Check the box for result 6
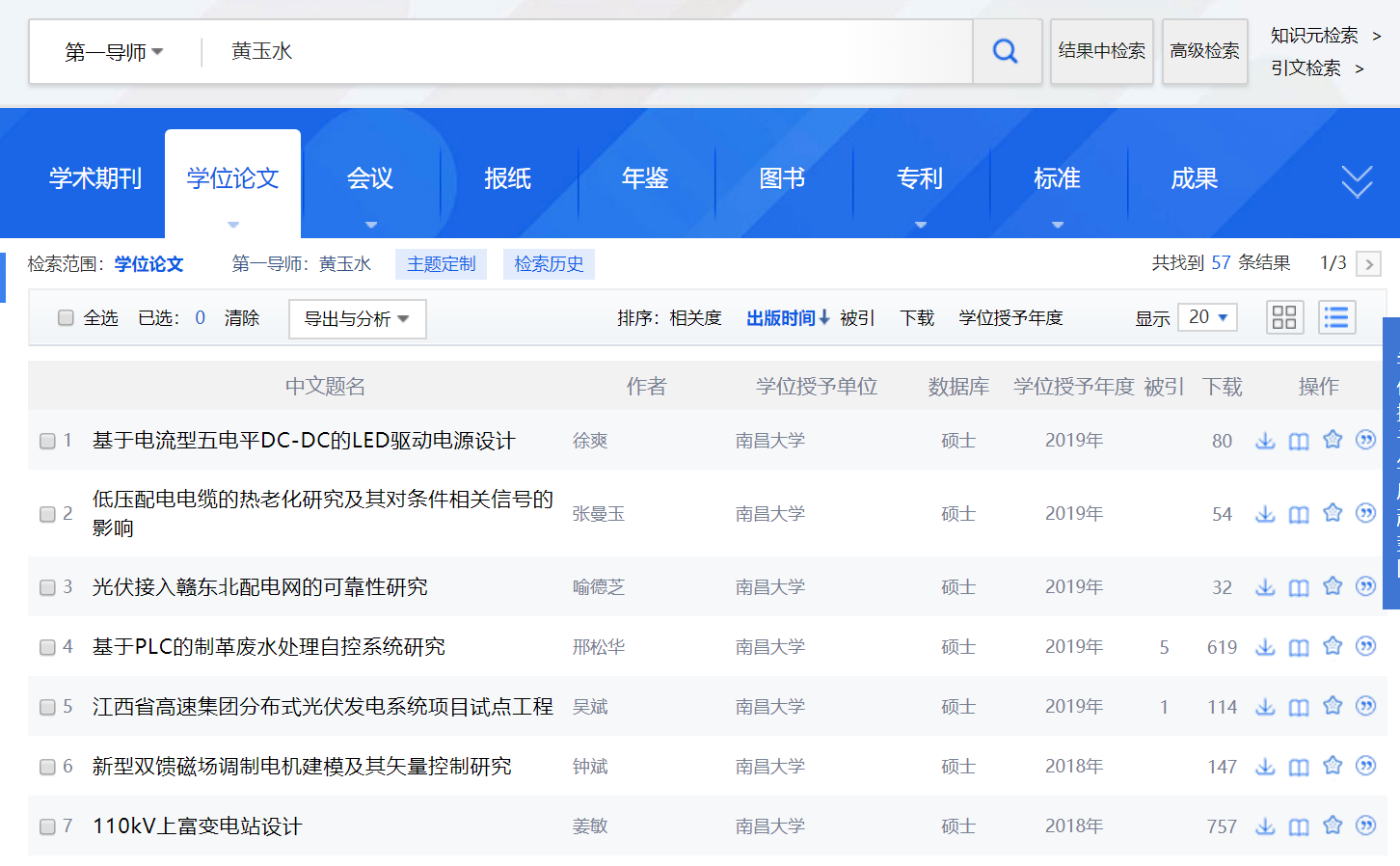Image resolution: width=1400 pixels, height=866 pixels. [x=47, y=767]
